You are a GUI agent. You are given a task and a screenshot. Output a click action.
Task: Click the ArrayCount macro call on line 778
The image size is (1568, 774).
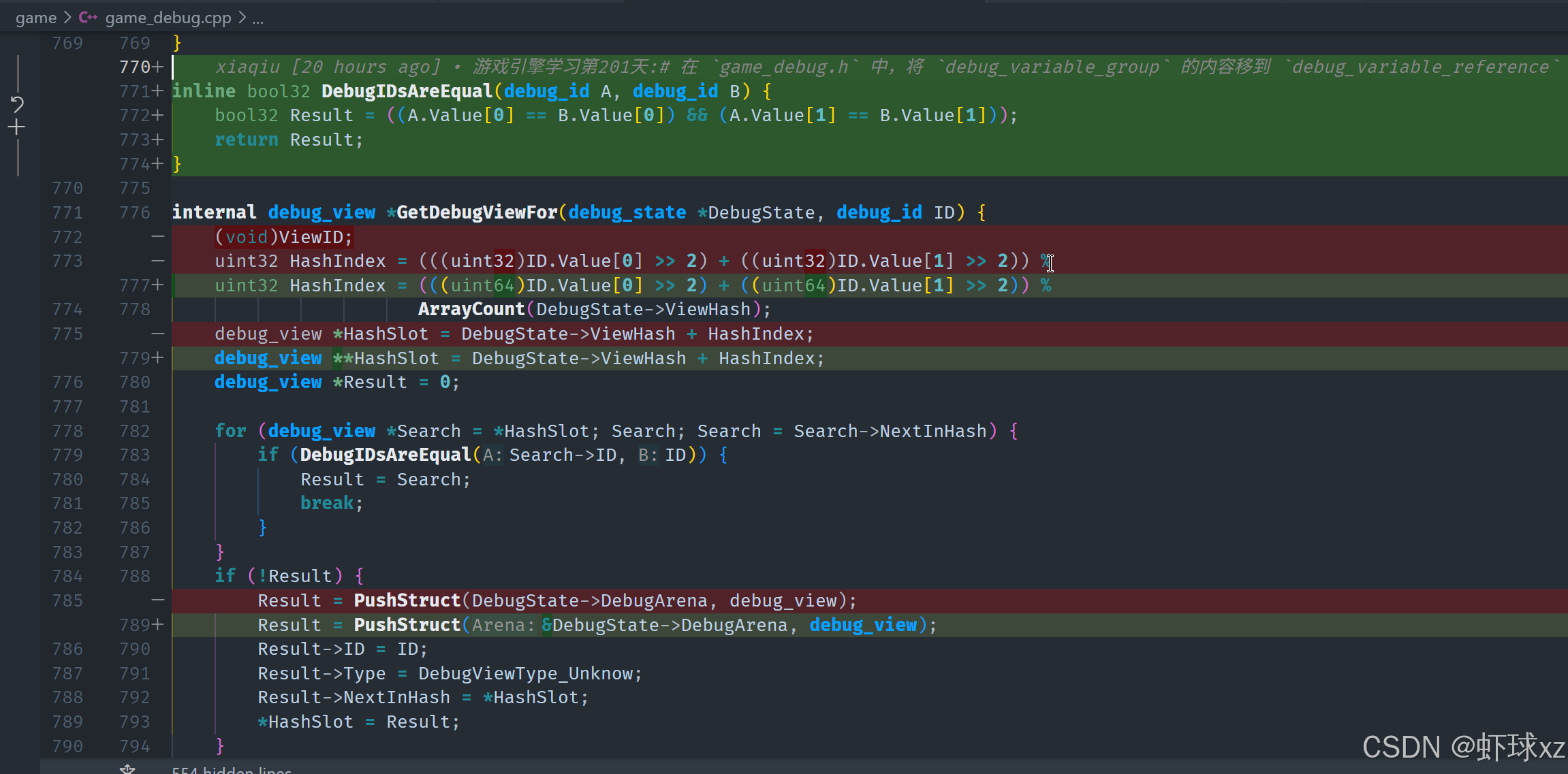[x=471, y=309]
